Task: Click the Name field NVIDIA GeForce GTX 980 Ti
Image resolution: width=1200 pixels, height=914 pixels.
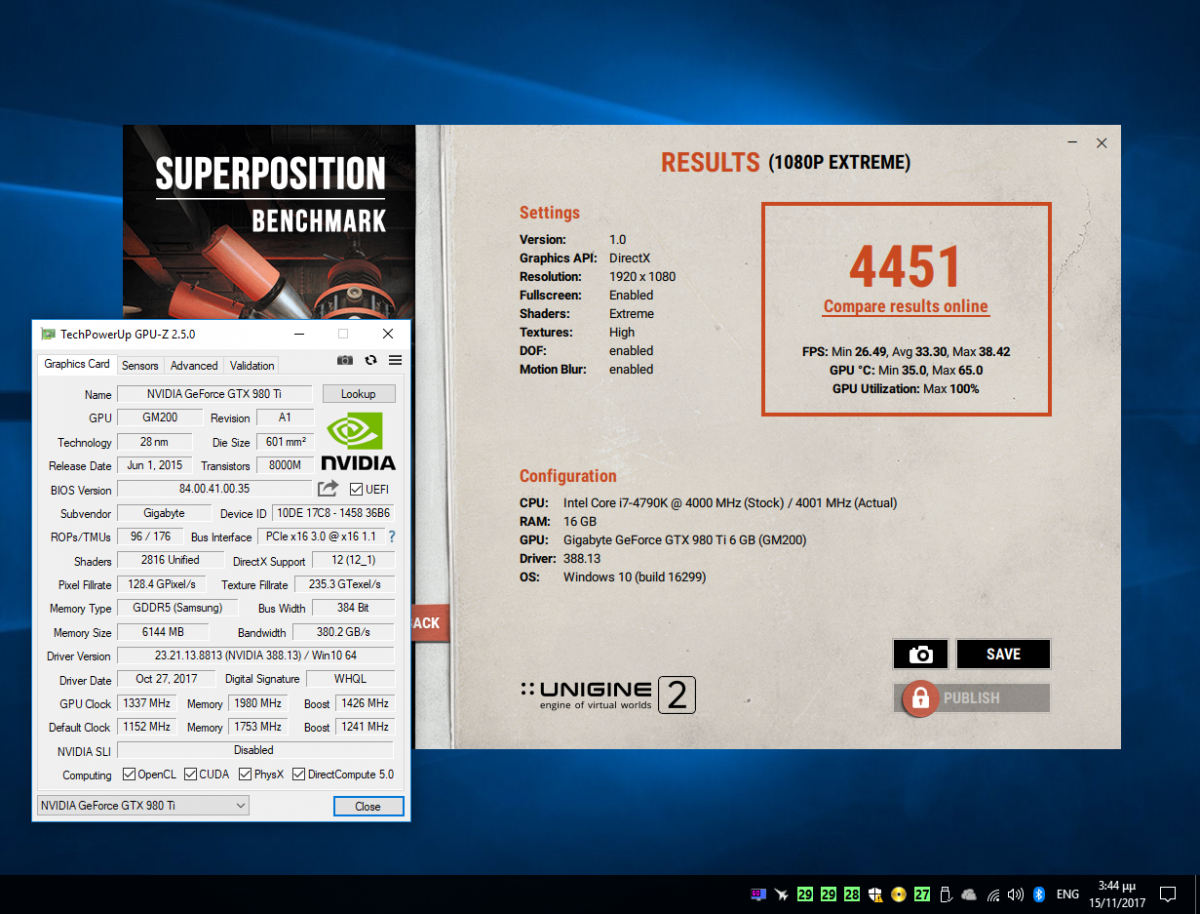Action: click(x=215, y=394)
